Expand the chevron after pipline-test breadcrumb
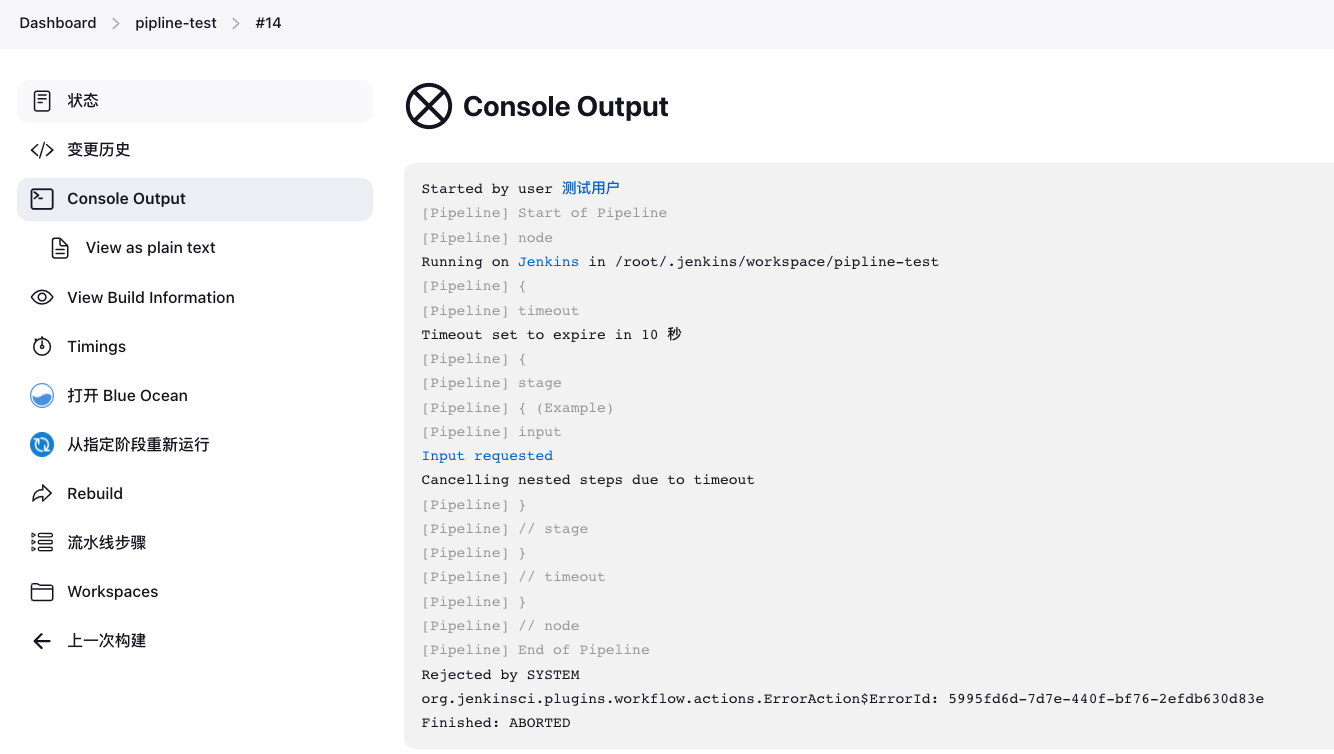The height and width of the screenshot is (754, 1334). (x=236, y=23)
